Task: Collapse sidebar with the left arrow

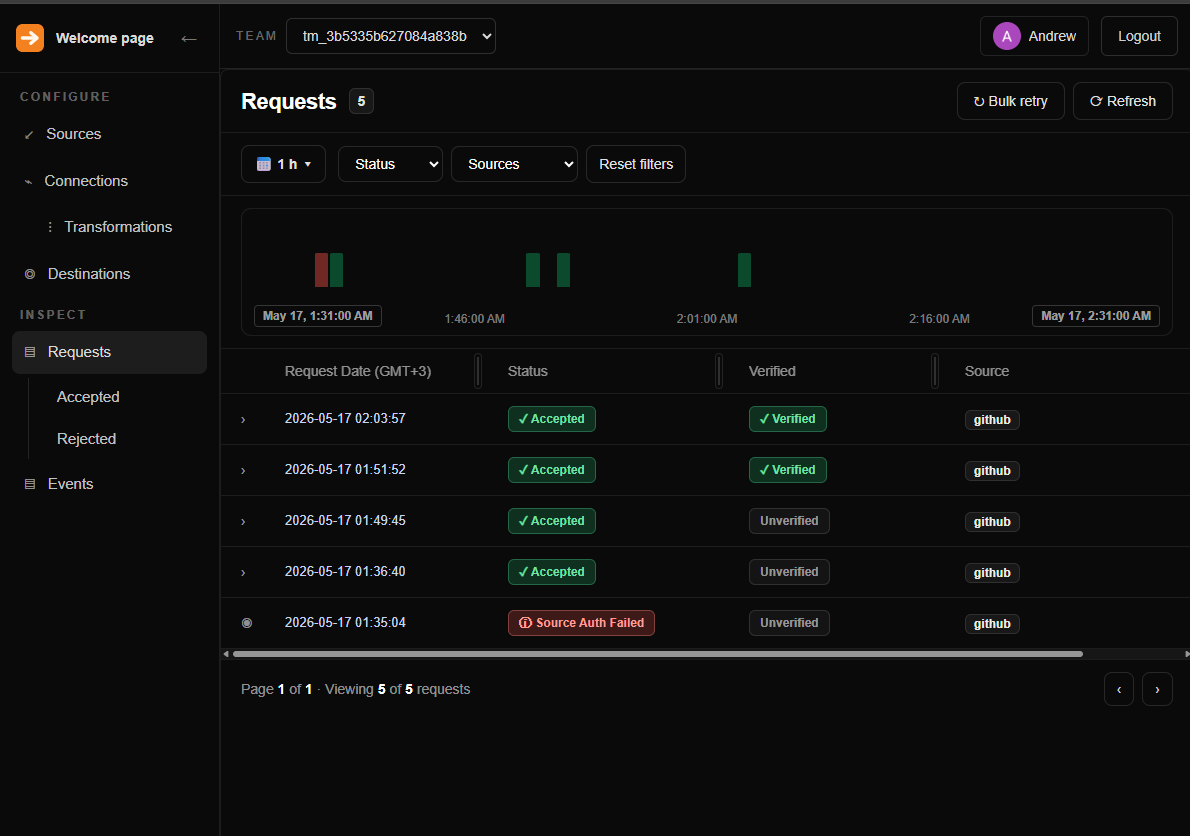Action: pyautogui.click(x=189, y=39)
